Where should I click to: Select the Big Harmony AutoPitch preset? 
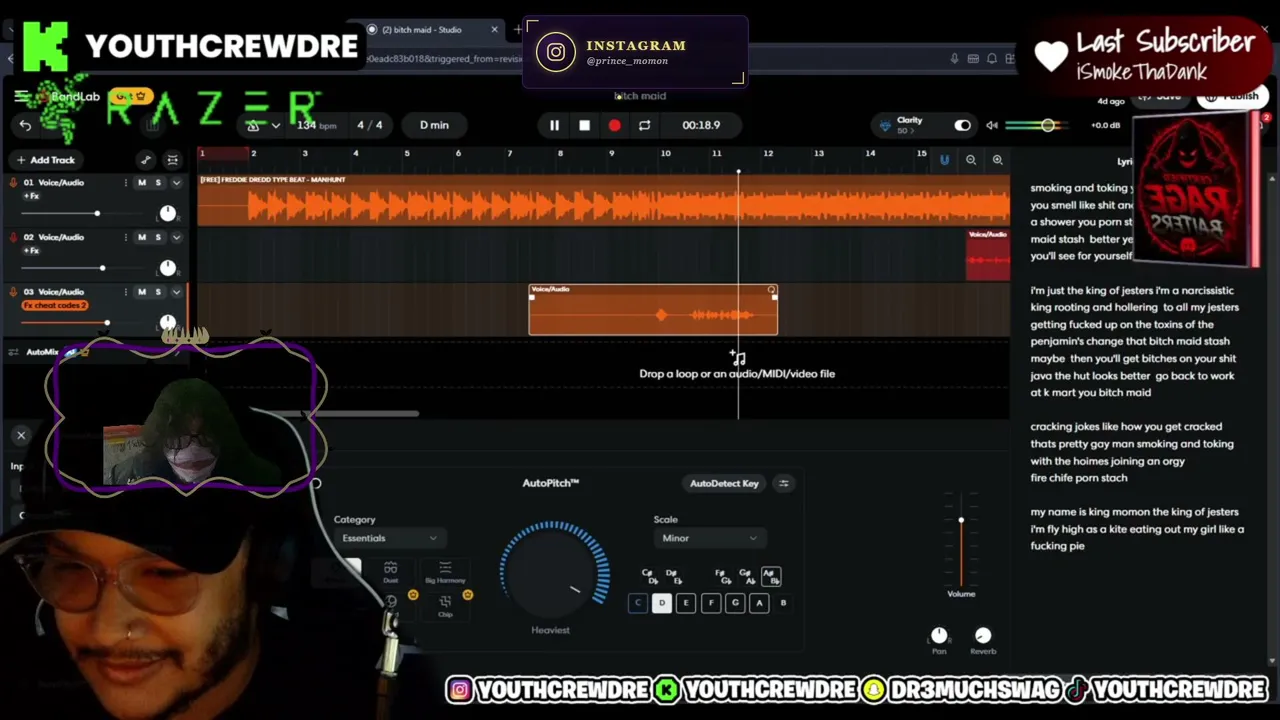[x=445, y=572]
